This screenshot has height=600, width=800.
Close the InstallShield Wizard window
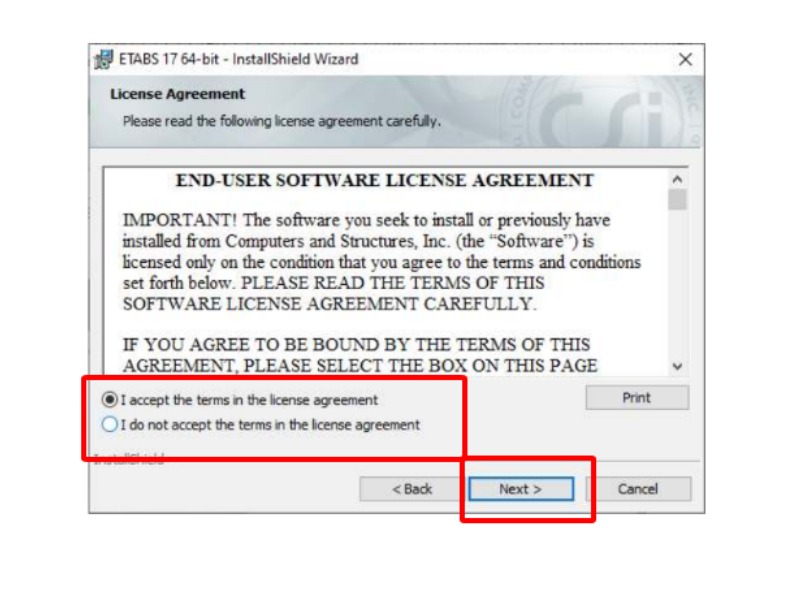pyautogui.click(x=685, y=60)
